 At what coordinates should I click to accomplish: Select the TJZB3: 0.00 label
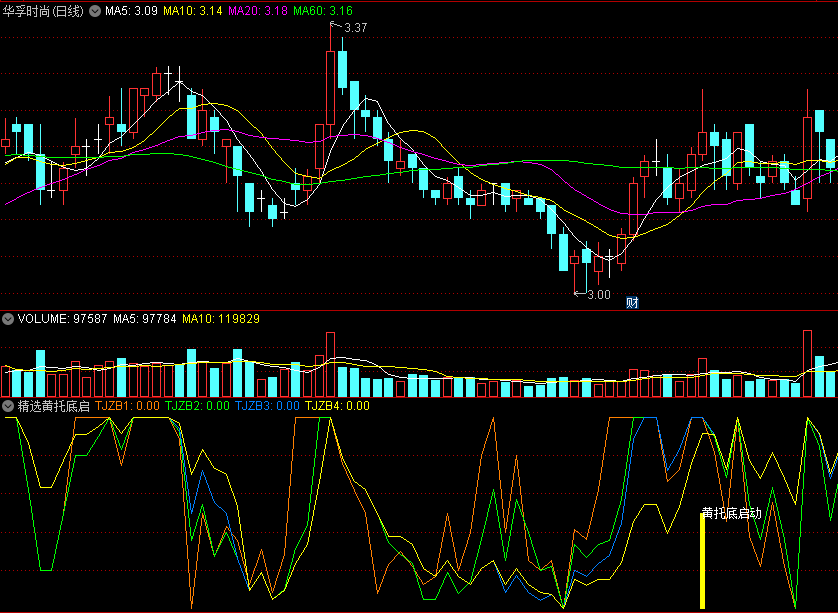coord(267,406)
